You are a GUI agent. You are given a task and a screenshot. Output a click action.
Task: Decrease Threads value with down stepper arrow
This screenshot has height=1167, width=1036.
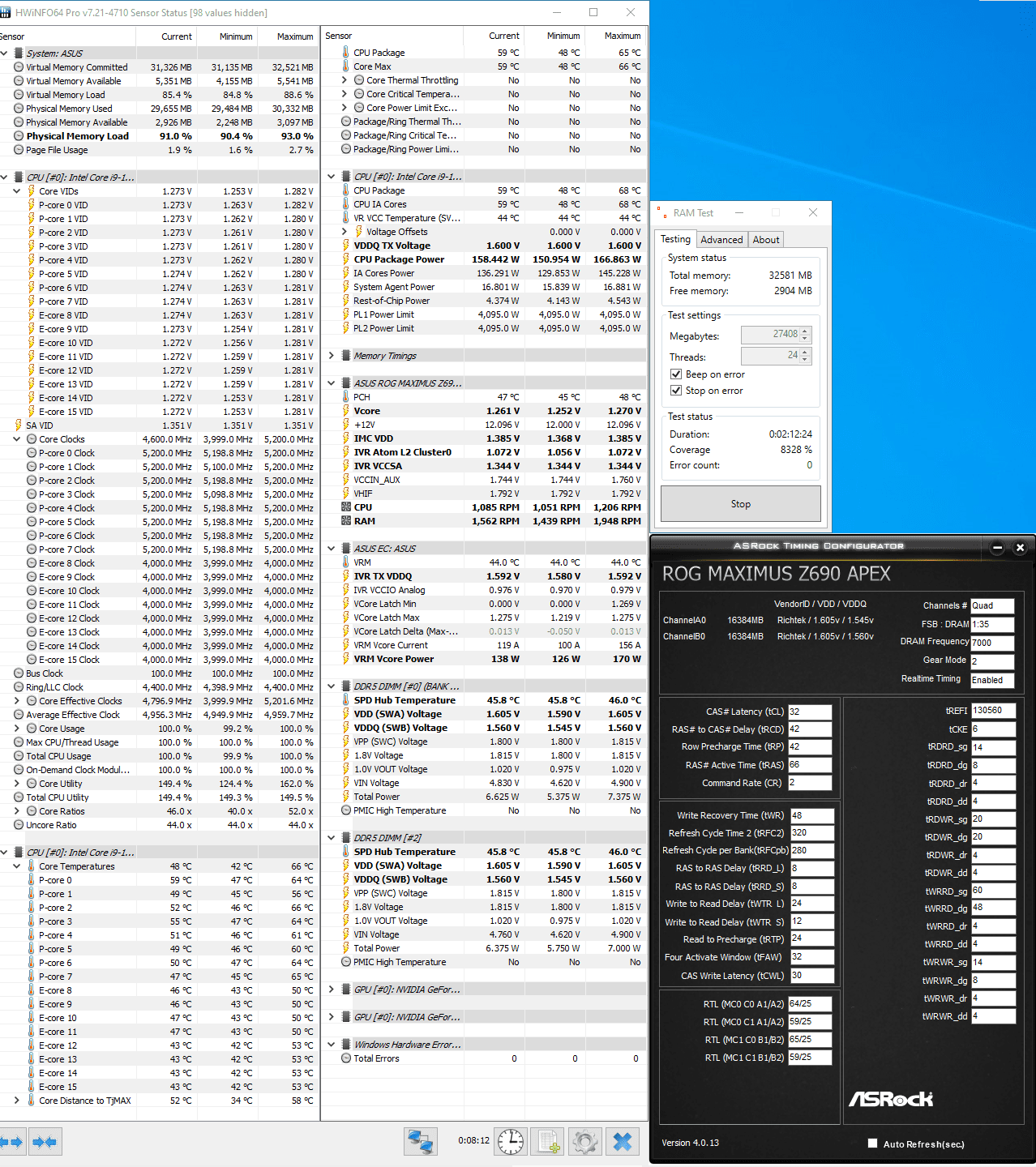[805, 359]
